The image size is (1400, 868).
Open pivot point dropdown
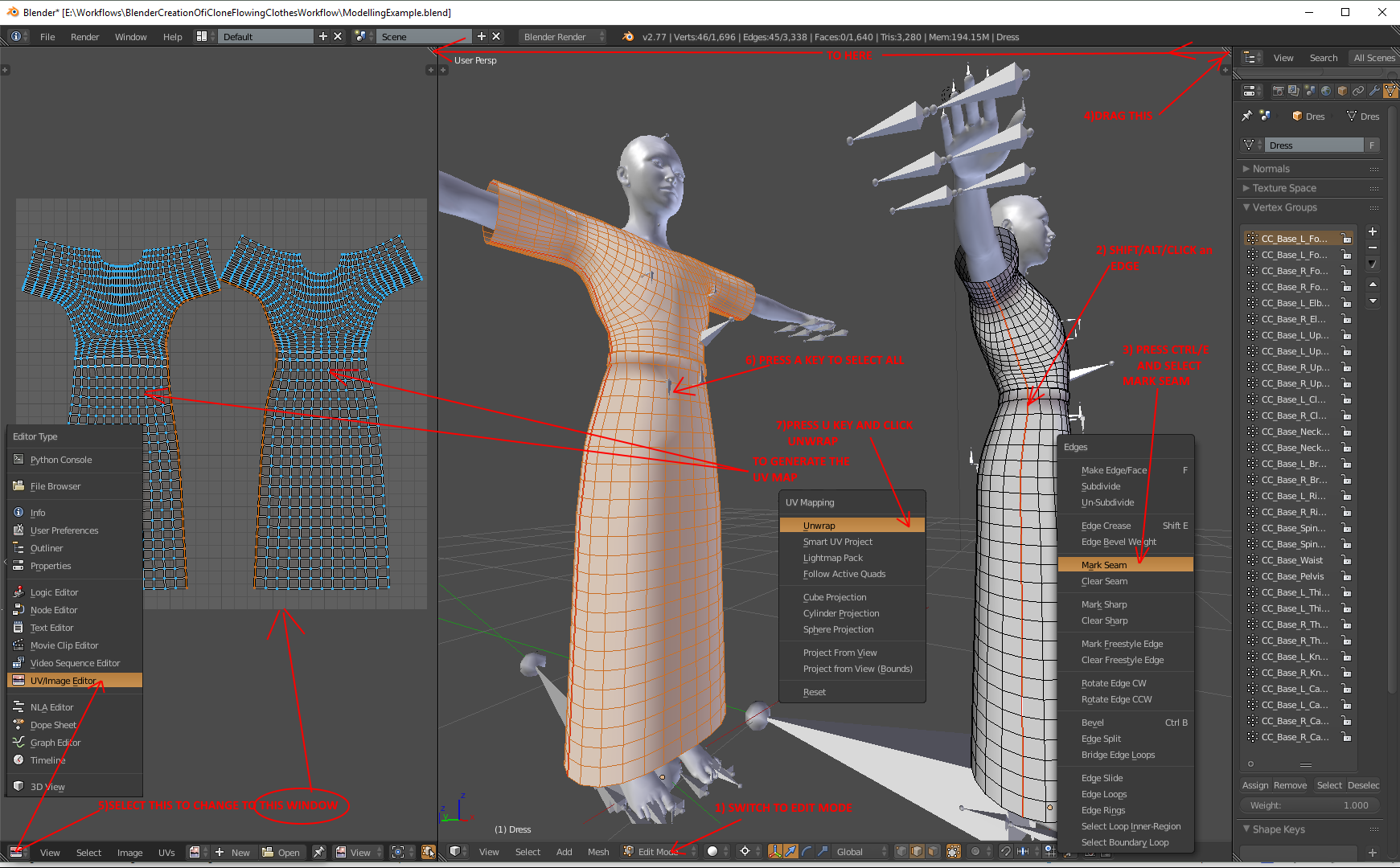coord(750,851)
